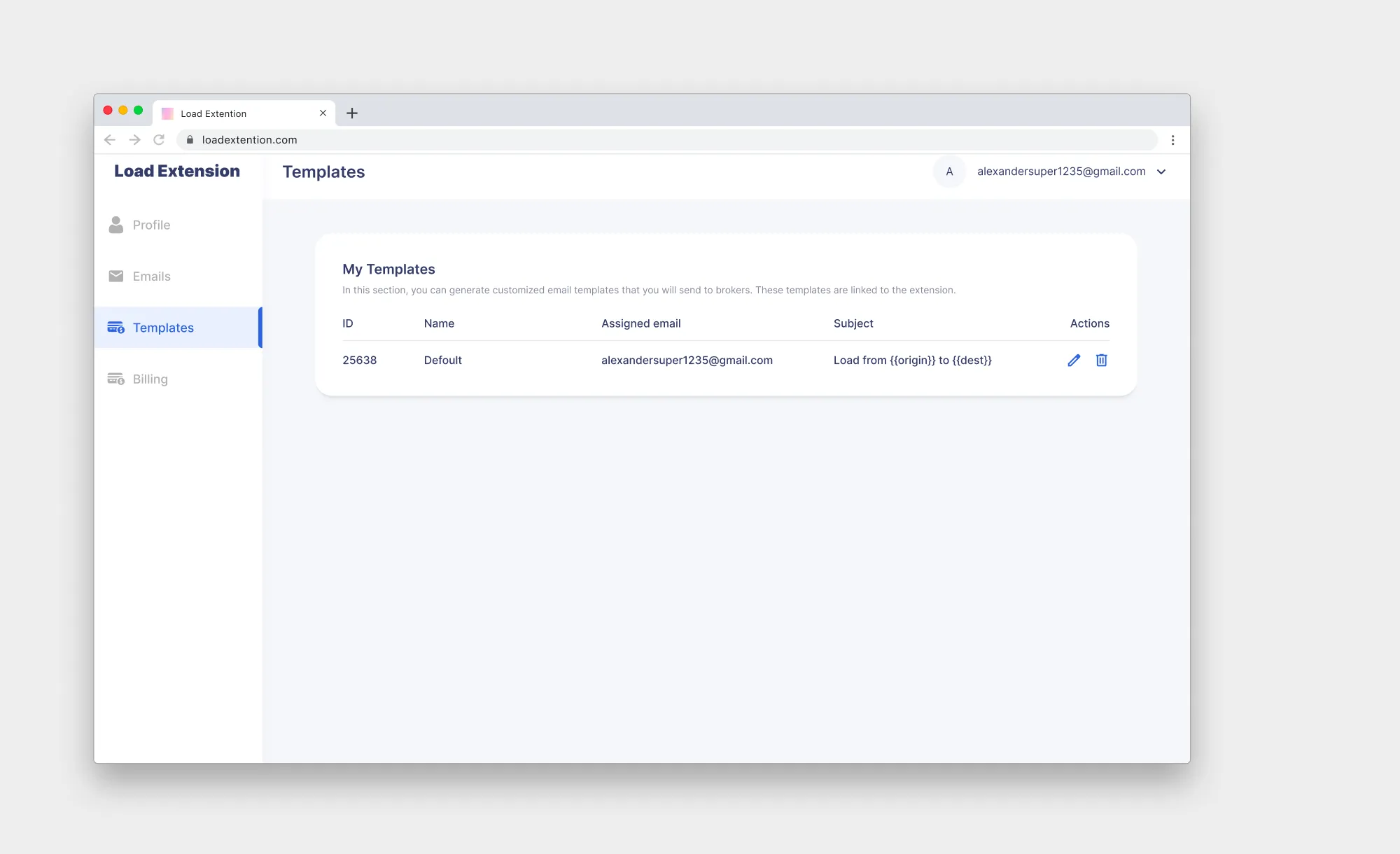Image resolution: width=1400 pixels, height=854 pixels.
Task: Open browser three-dot menu
Action: tap(1172, 140)
